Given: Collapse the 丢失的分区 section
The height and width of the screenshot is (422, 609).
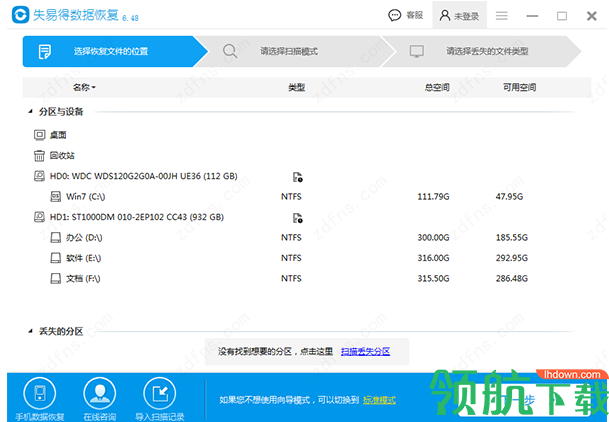Looking at the screenshot, I should (30, 332).
